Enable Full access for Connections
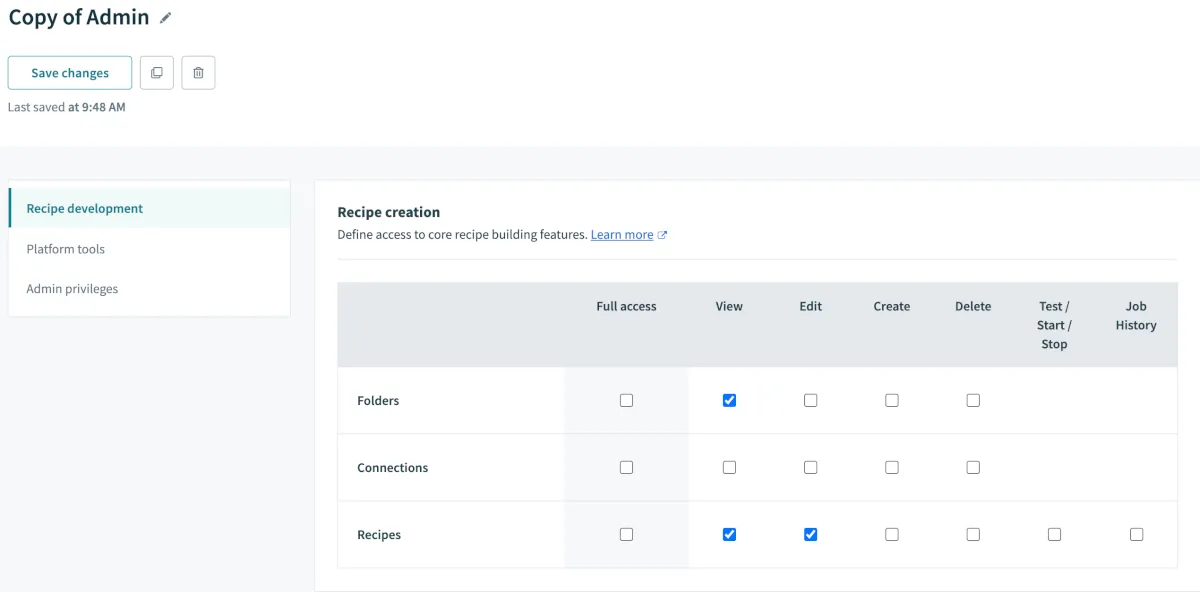The width and height of the screenshot is (1200, 592). (x=626, y=467)
